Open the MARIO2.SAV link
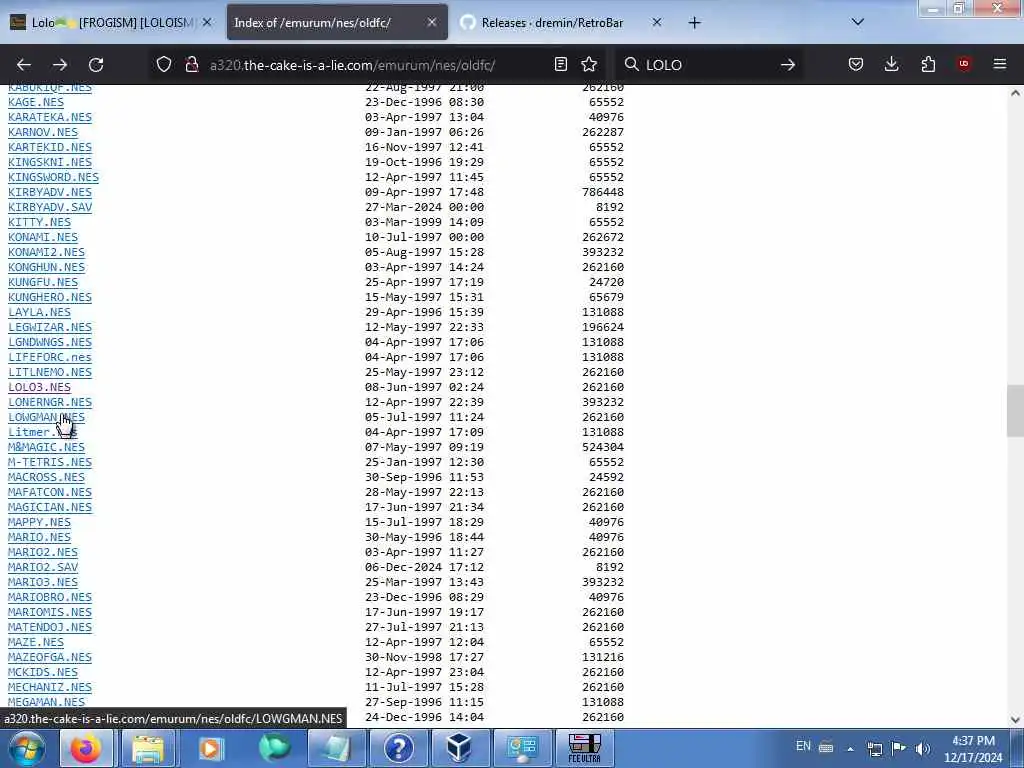Screen dimensions: 1024x768 [x=42, y=567]
